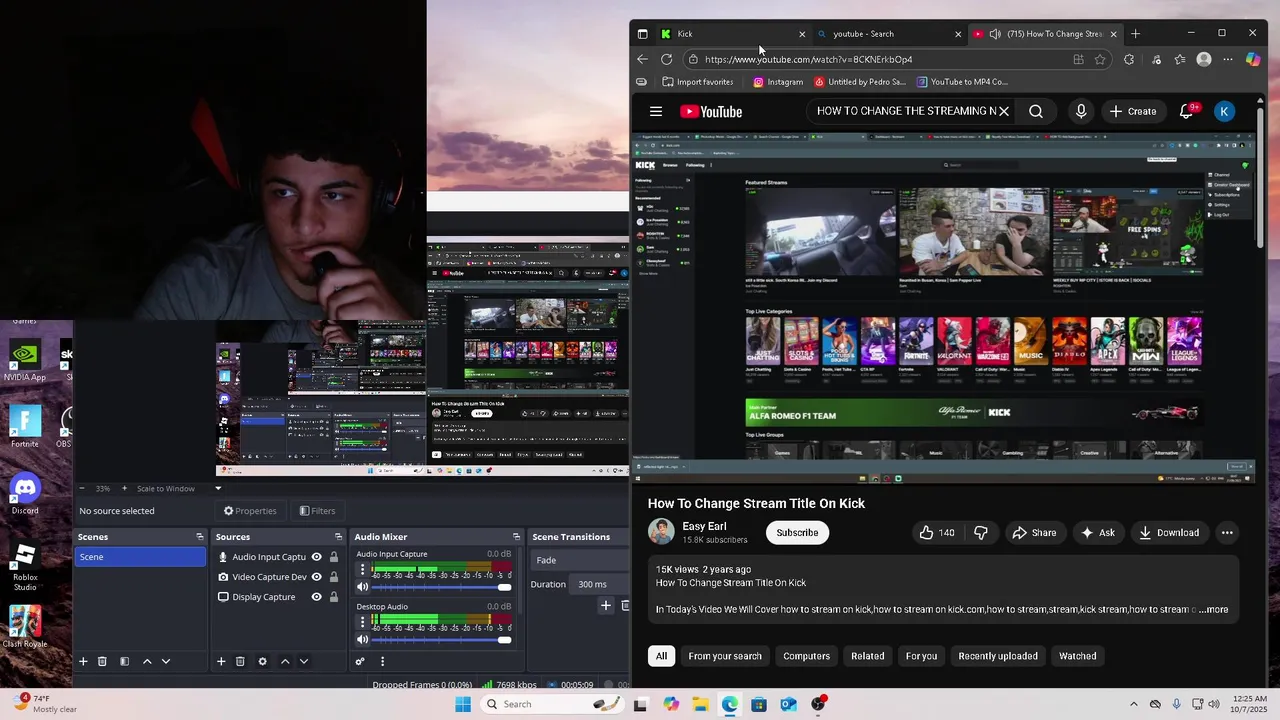1280x720 pixels.
Task: Edit the 300 ms transition duration field
Action: click(598, 584)
